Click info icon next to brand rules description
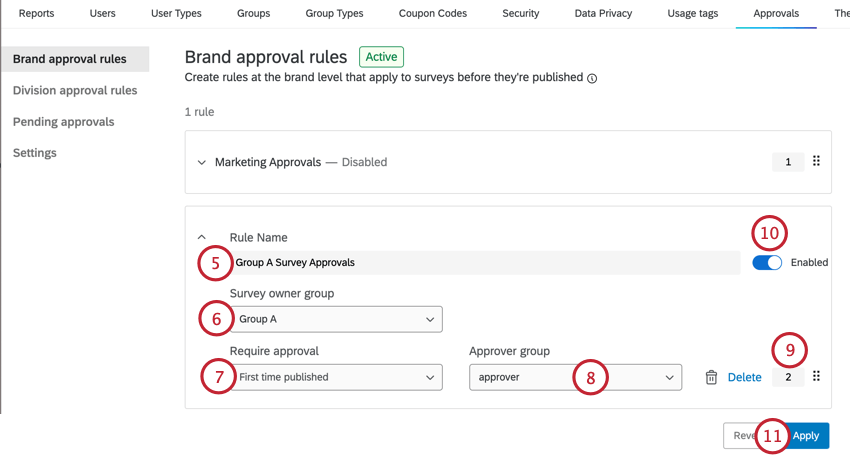The image size is (850, 459). pos(592,78)
